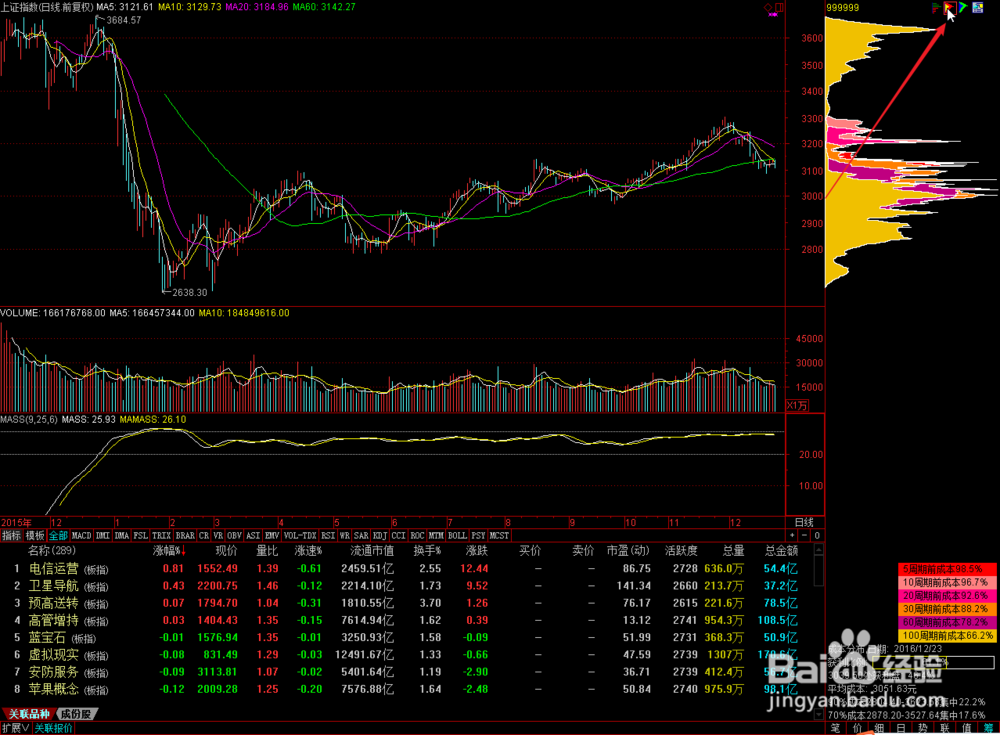Select the CCI indicator
This screenshot has height=735, width=1000.
399,535
